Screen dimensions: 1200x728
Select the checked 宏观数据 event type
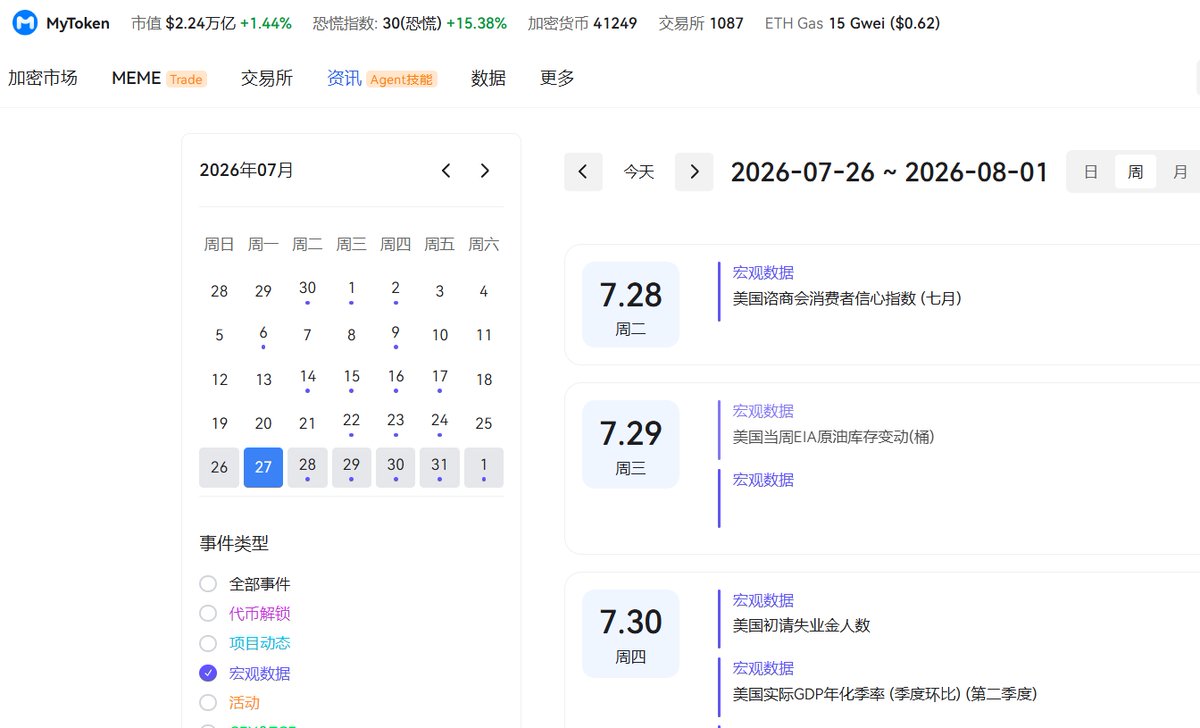point(245,674)
